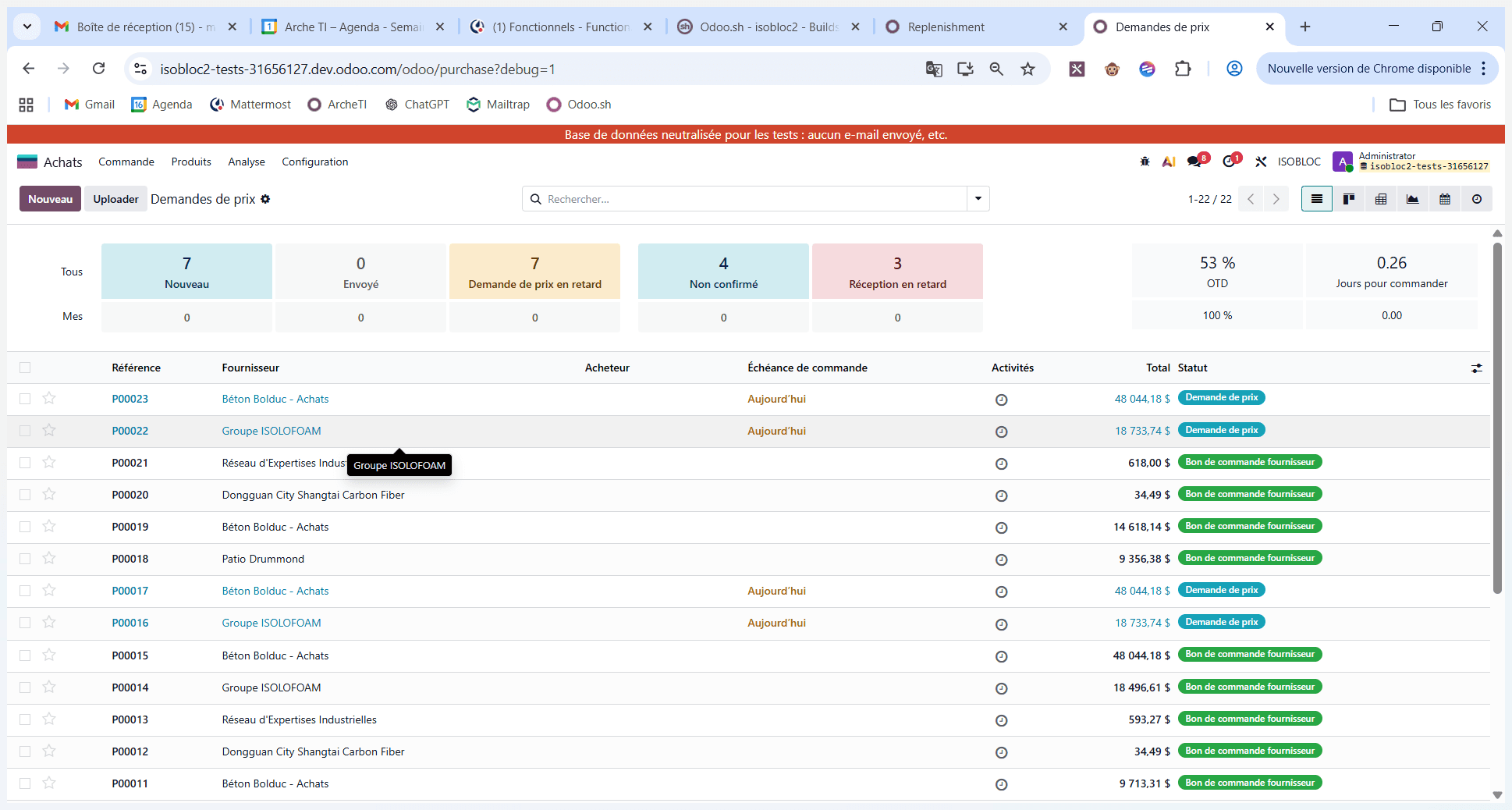
Task: Switch to the Kanban view icon
Action: tap(1348, 199)
